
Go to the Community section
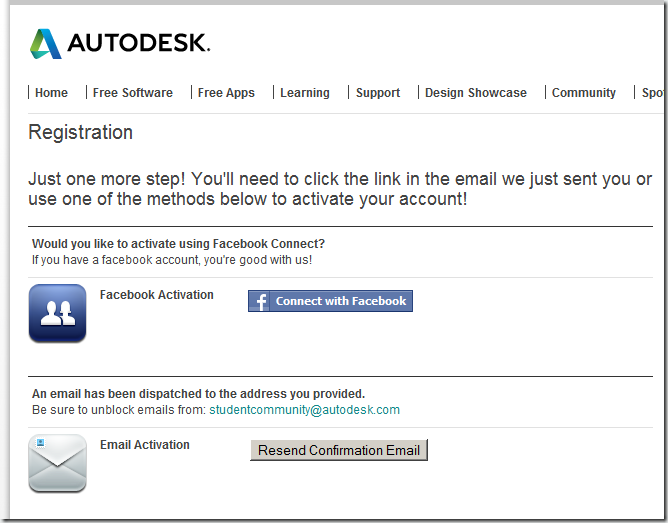click(x=584, y=92)
